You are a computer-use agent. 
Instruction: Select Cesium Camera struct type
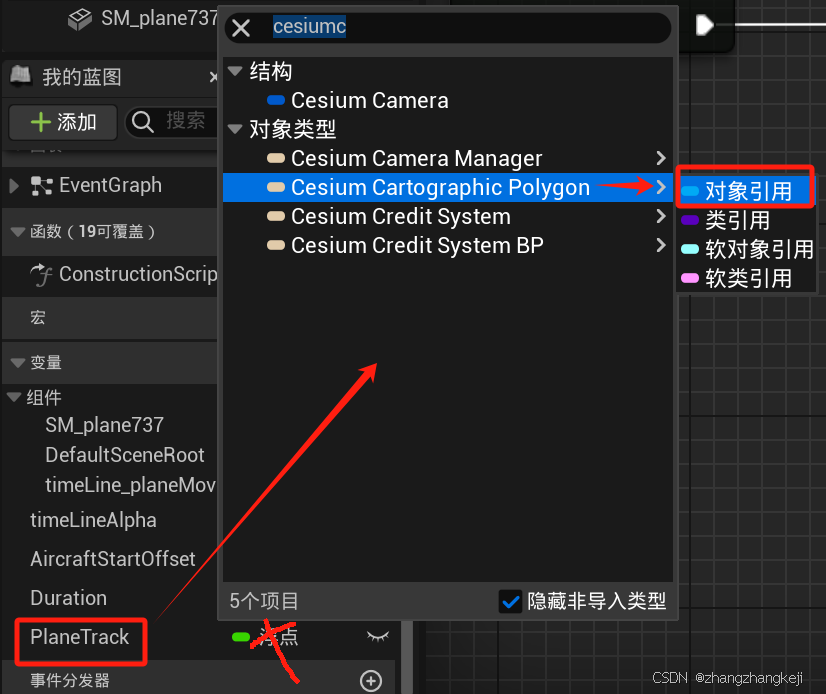(x=369, y=101)
